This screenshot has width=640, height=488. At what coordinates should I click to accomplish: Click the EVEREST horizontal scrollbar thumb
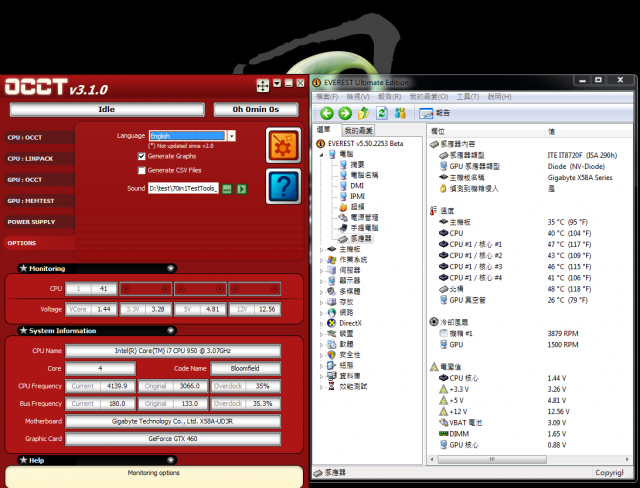492,459
